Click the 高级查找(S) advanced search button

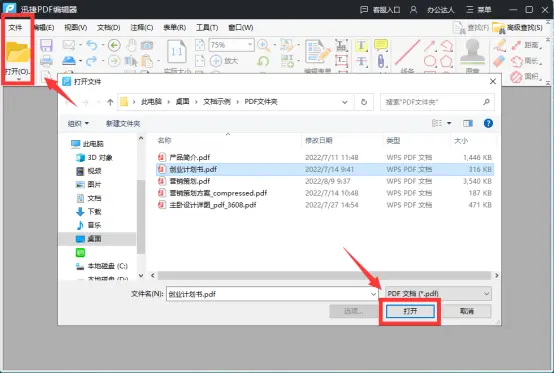click(x=518, y=28)
